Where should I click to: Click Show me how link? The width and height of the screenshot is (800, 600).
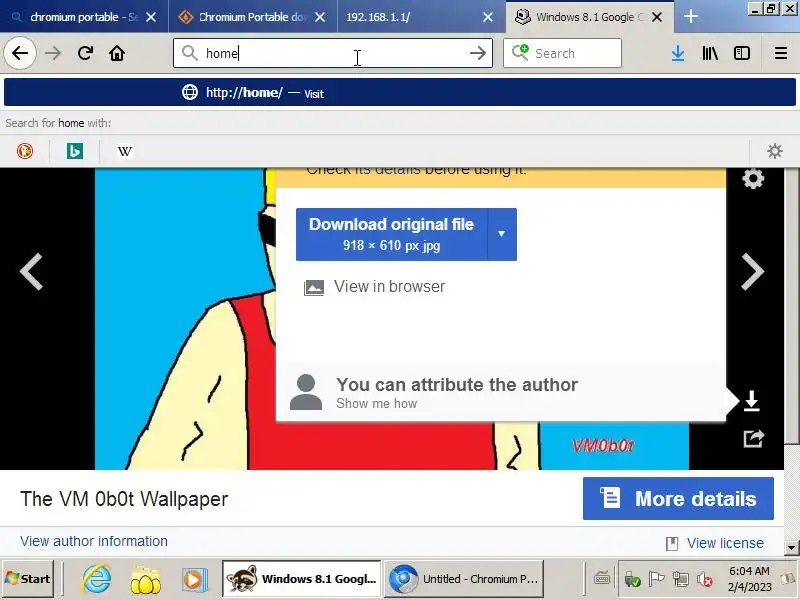[x=377, y=404]
